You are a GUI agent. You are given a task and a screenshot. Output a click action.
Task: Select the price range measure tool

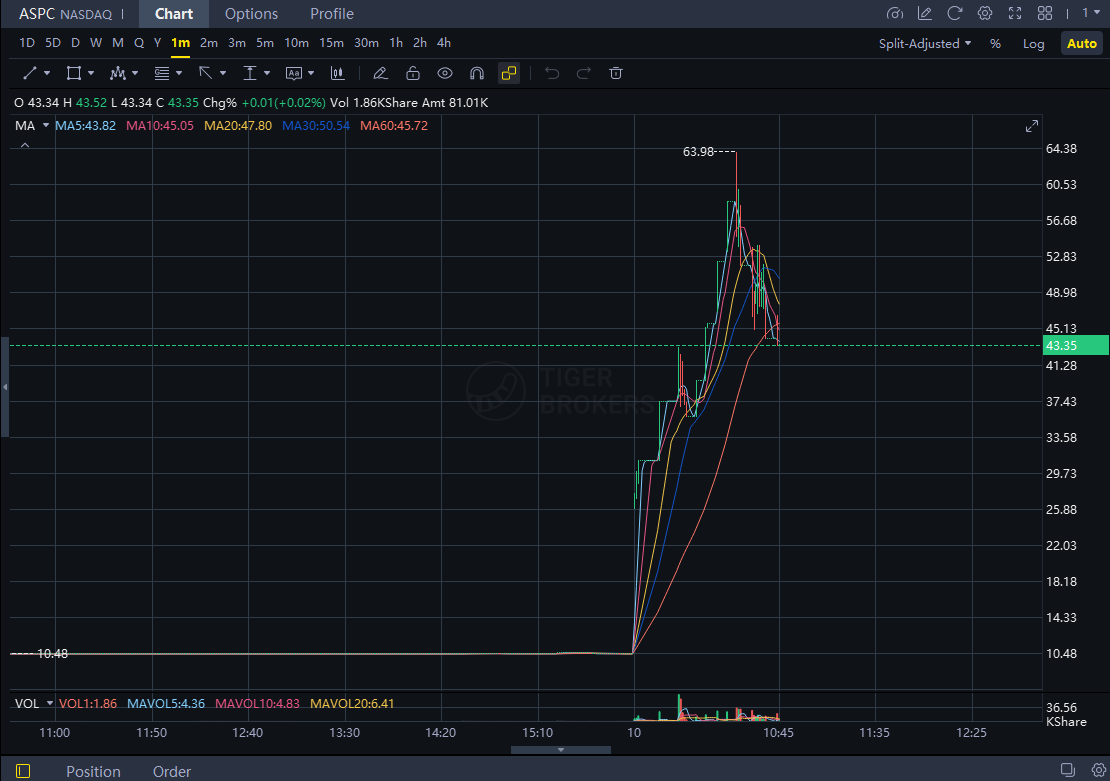pos(250,73)
